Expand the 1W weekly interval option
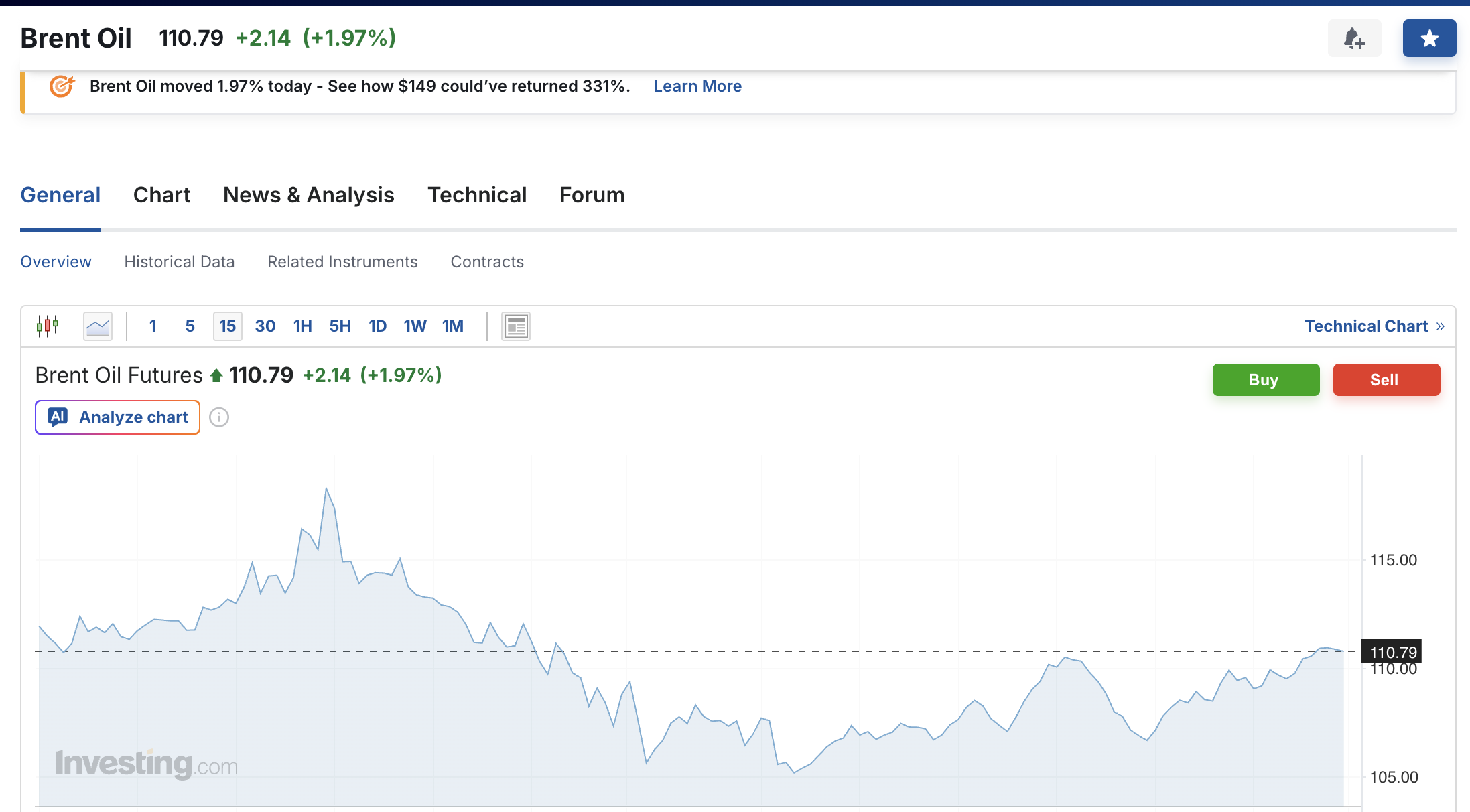 [x=415, y=326]
